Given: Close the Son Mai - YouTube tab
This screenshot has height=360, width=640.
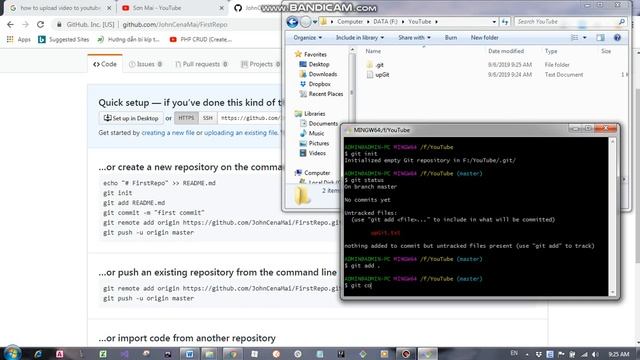Looking at the screenshot, I should [221, 8].
